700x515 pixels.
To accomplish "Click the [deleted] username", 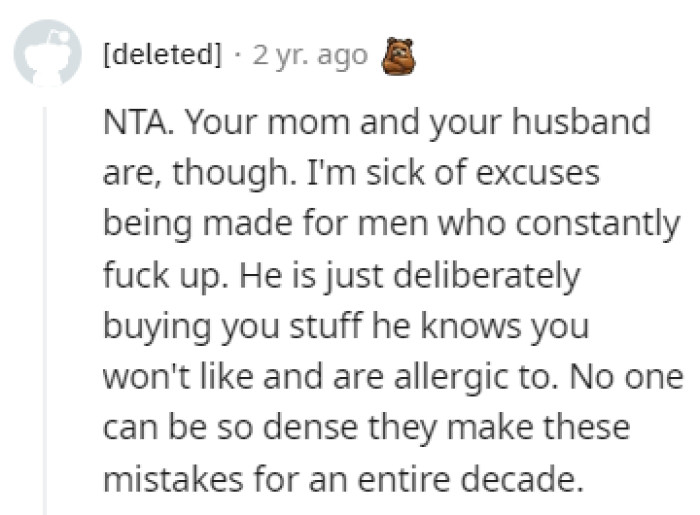I will (163, 56).
